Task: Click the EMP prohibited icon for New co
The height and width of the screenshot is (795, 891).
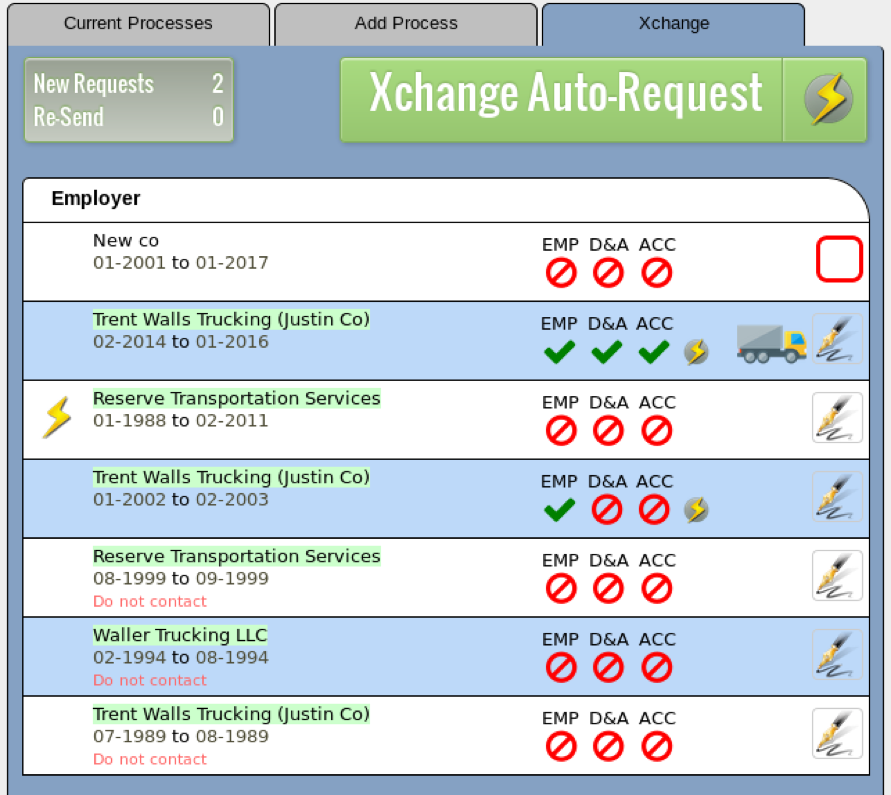Action: (561, 273)
